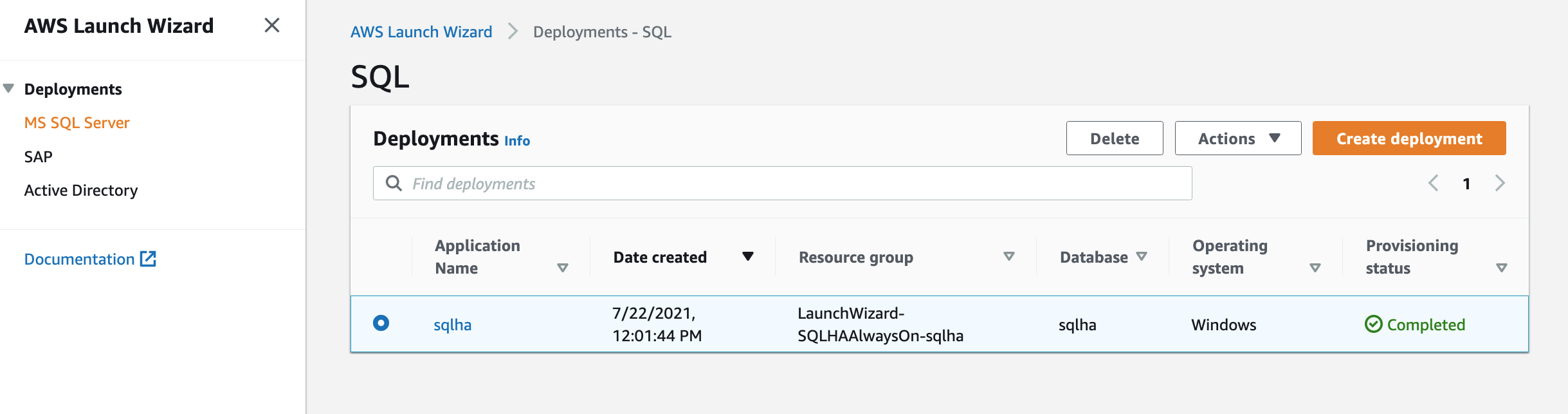
Task: Sort by Application Name column arrow
Action: coord(563,268)
